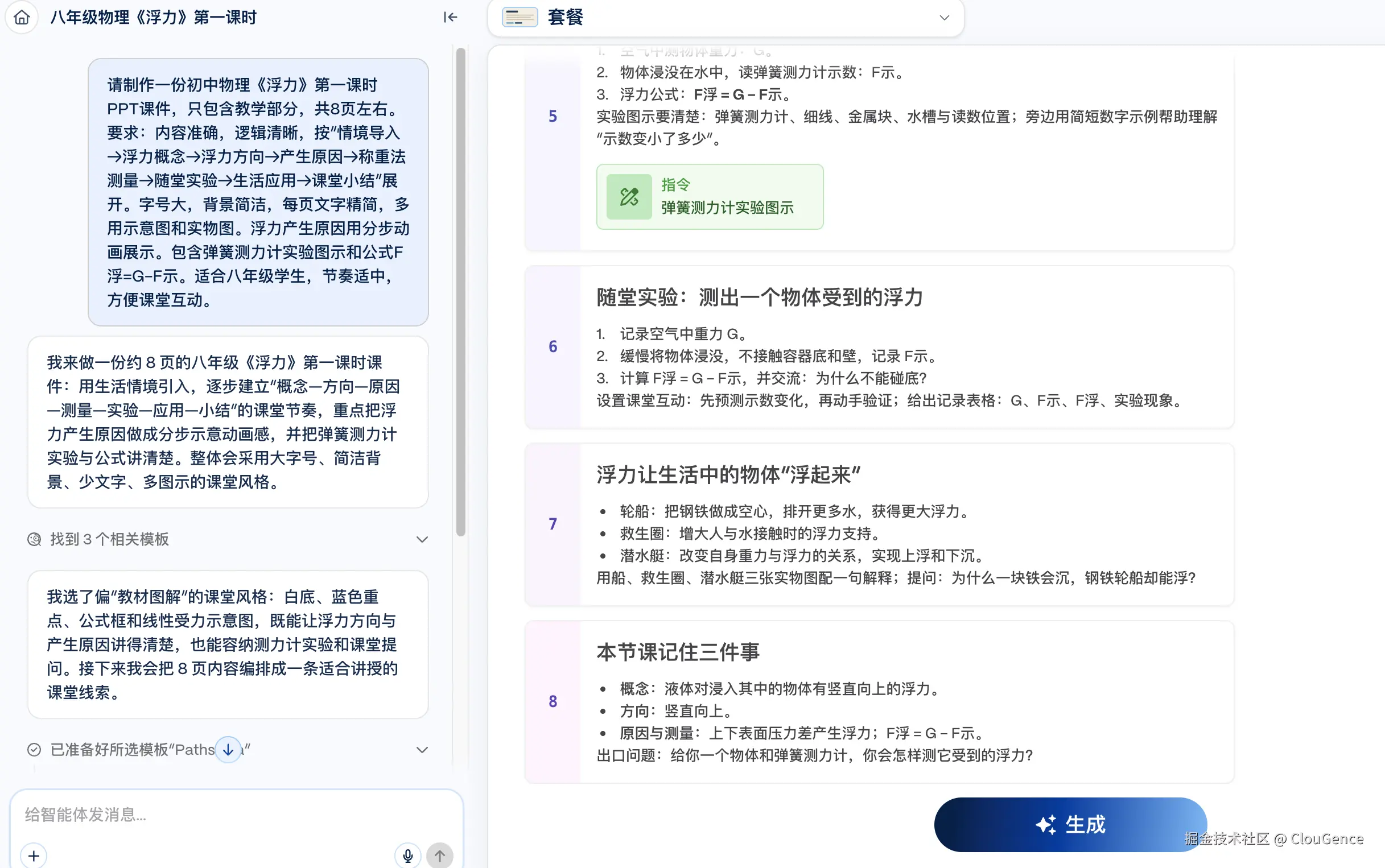
Task: Click line 设置课堂互动：先预测示数变化
Action: [x=891, y=400]
